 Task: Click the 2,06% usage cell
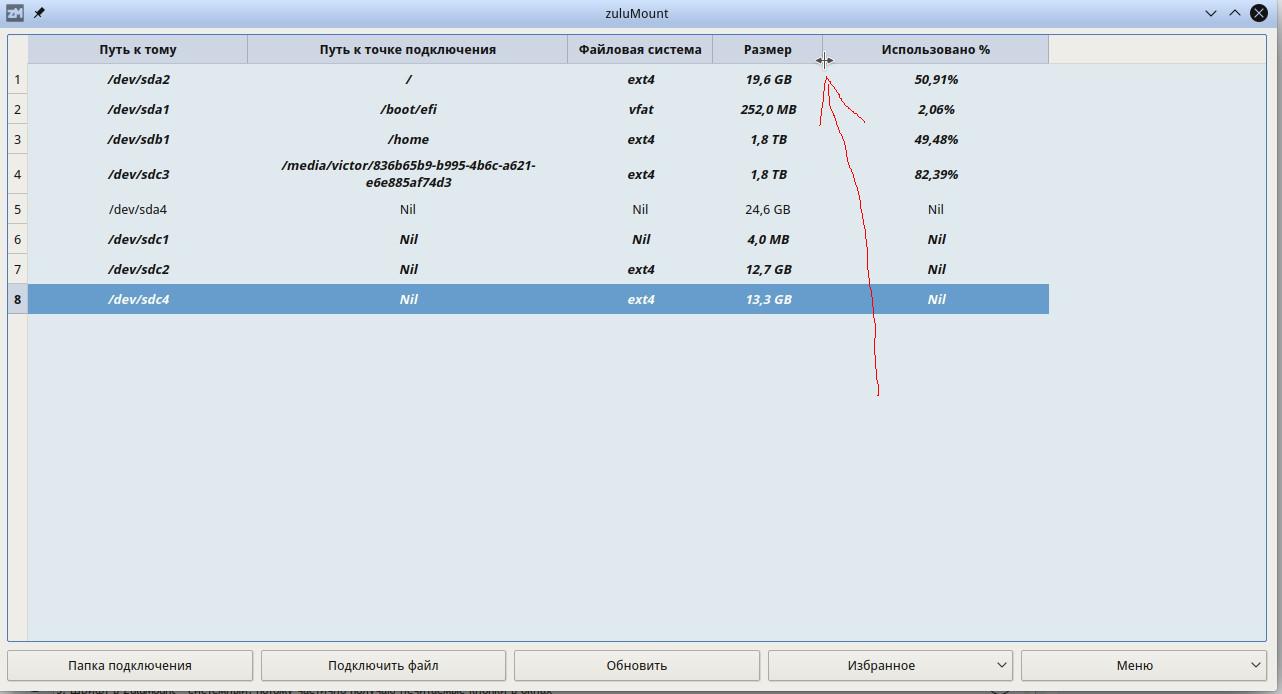(x=936, y=109)
